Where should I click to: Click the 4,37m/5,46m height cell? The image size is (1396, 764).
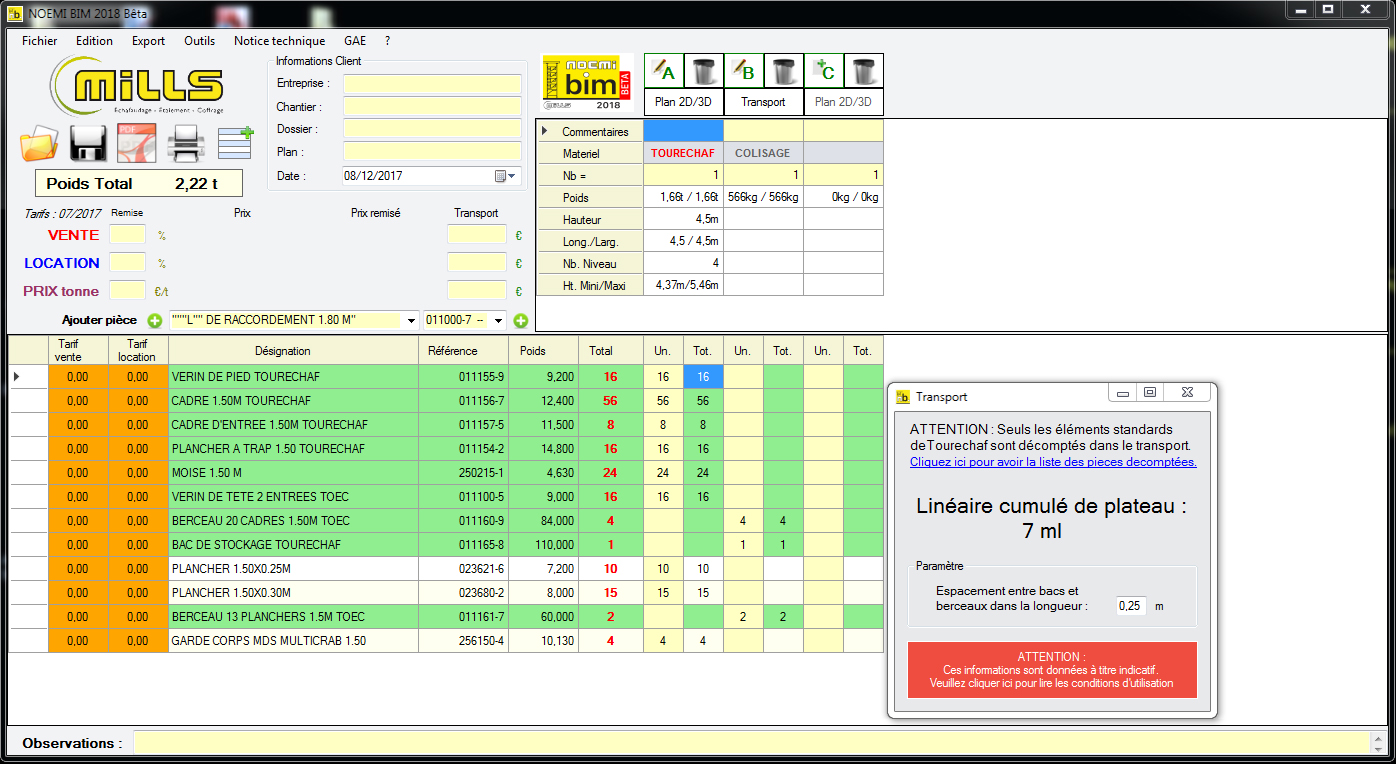click(683, 285)
